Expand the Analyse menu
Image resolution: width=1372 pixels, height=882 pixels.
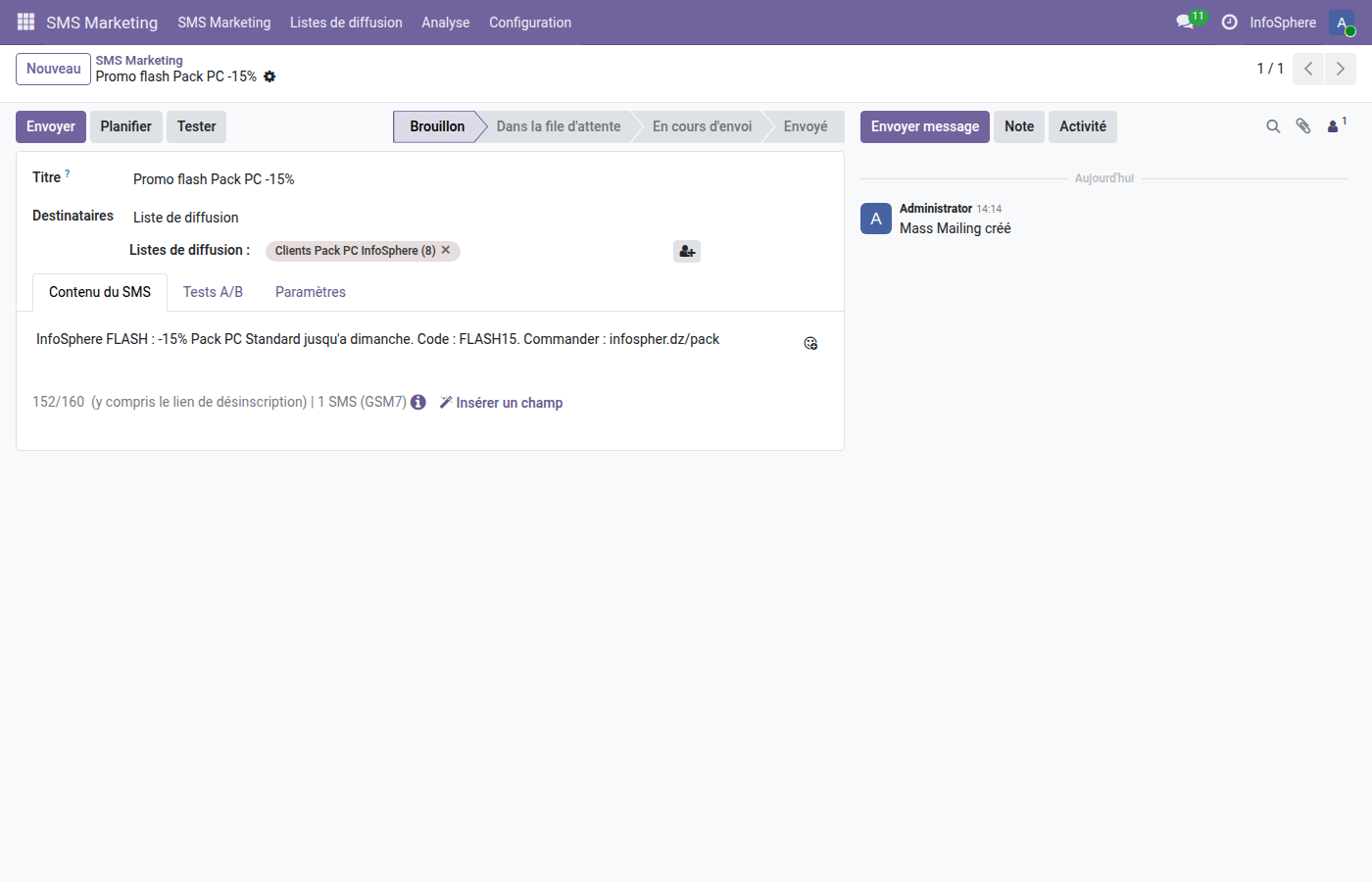point(446,23)
